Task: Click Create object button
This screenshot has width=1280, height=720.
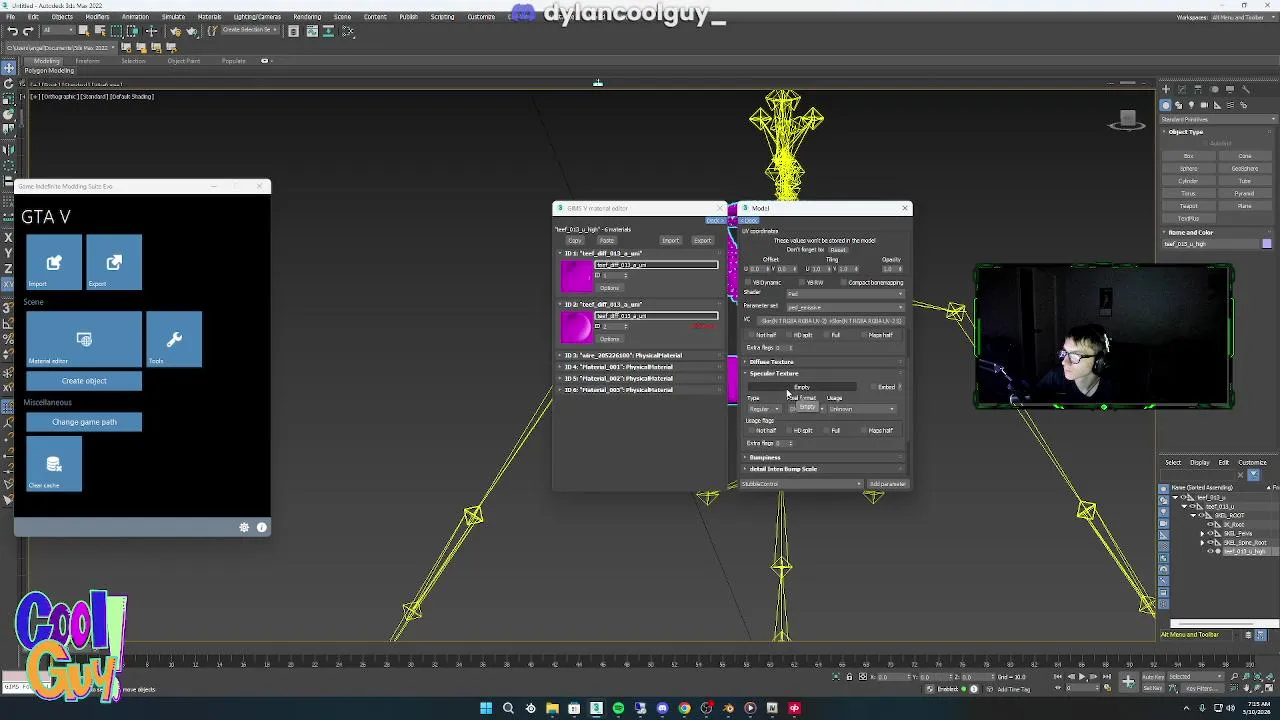Action: [x=84, y=381]
